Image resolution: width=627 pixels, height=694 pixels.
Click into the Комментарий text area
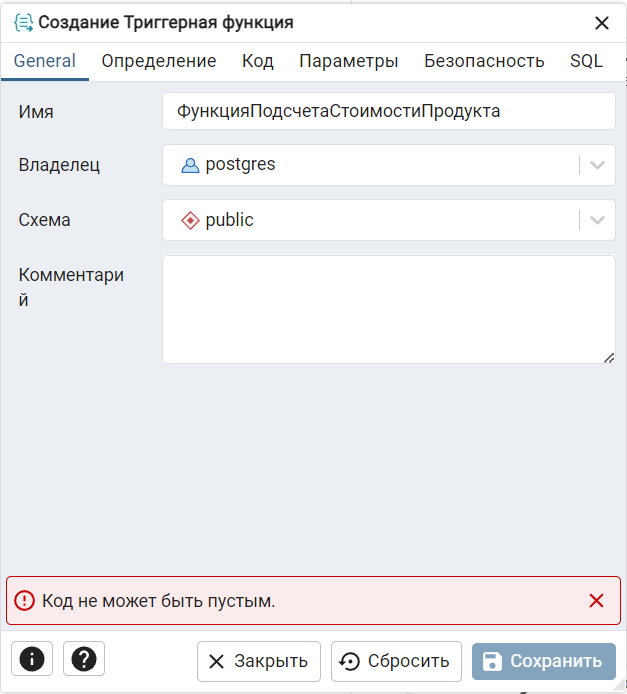[x=389, y=309]
